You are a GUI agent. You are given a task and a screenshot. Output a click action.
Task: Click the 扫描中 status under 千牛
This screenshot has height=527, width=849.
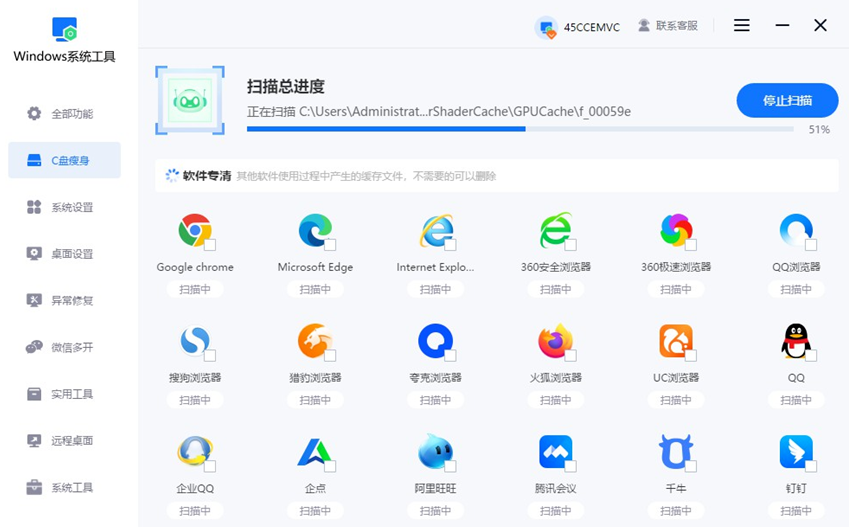click(x=676, y=510)
